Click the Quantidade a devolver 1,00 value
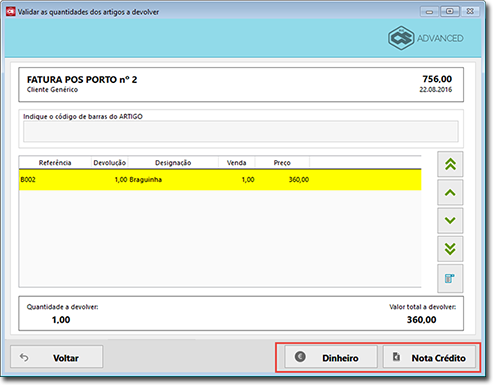The image size is (496, 389). [61, 320]
